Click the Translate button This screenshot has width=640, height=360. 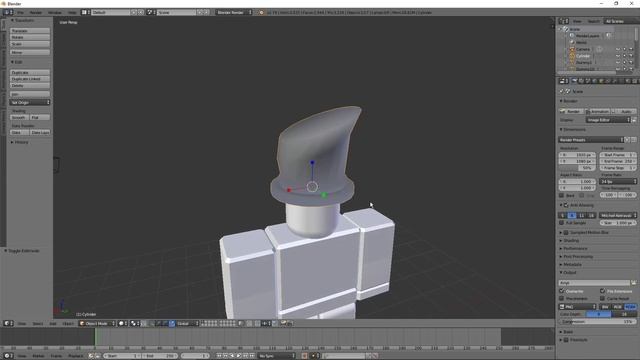30,31
